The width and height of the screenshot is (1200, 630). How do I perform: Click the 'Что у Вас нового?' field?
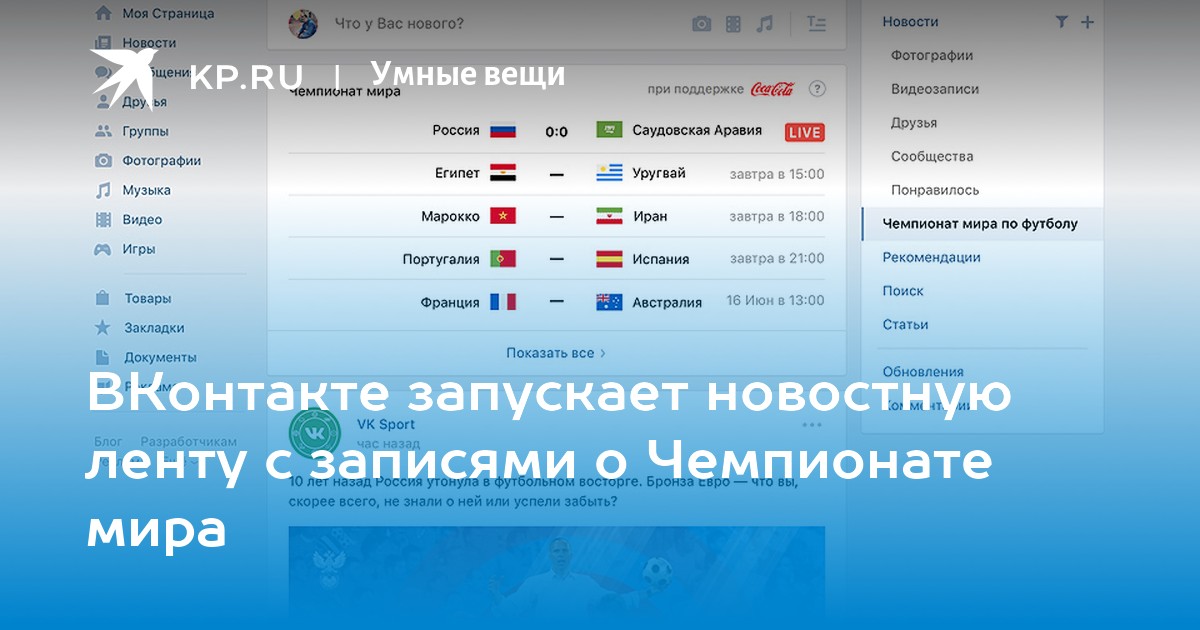tap(400, 24)
